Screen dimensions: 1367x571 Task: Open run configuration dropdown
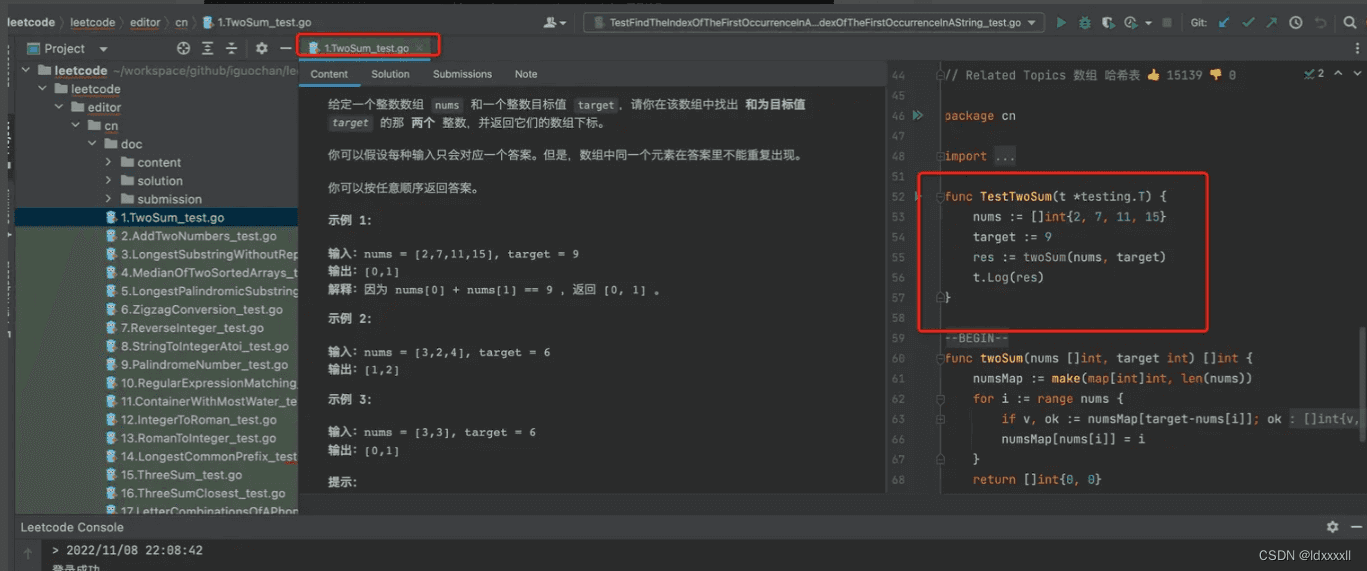point(815,22)
